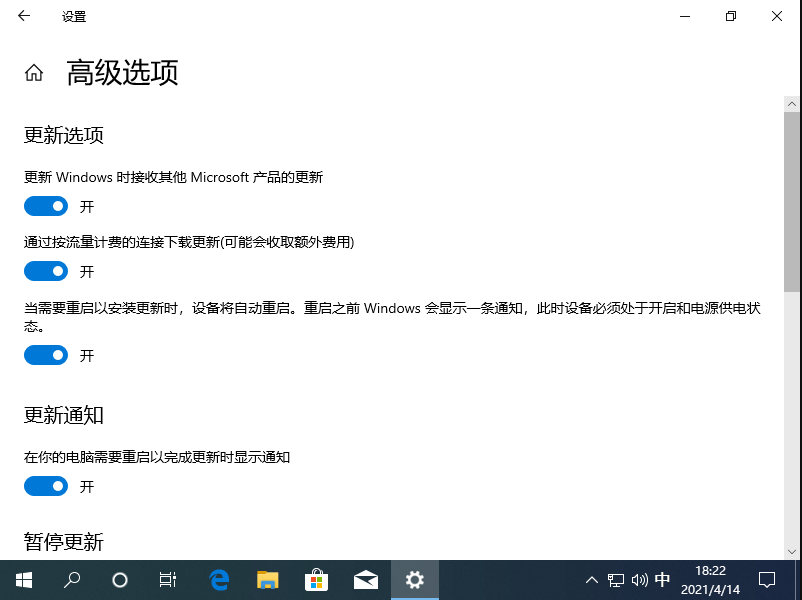Open the clock showing 18:22
Image resolution: width=802 pixels, height=600 pixels.
(710, 579)
